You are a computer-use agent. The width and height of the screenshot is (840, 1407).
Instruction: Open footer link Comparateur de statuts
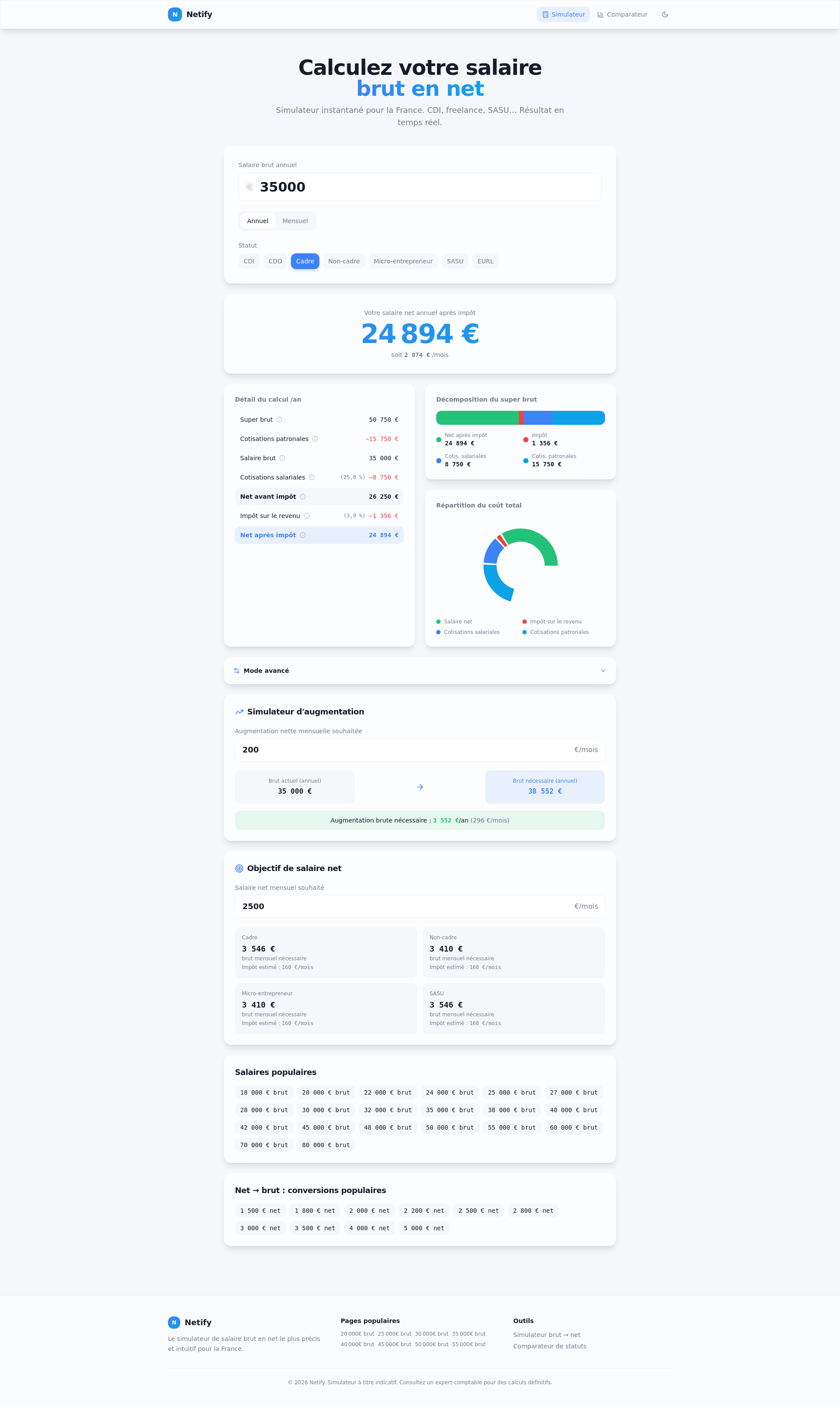tap(549, 1347)
